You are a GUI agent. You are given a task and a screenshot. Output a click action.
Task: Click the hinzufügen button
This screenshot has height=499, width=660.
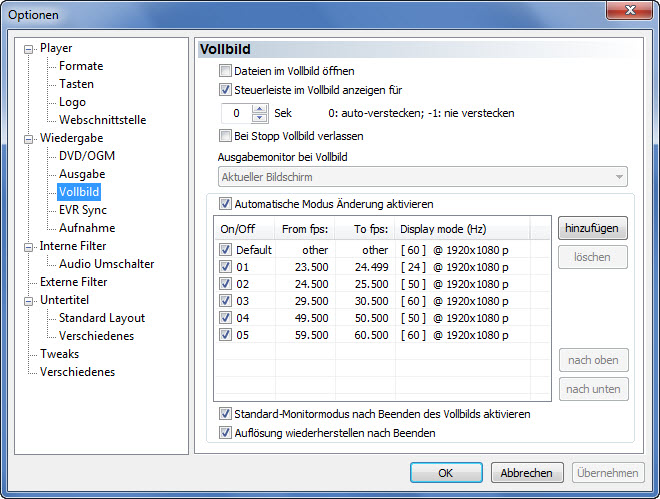pyautogui.click(x=593, y=228)
